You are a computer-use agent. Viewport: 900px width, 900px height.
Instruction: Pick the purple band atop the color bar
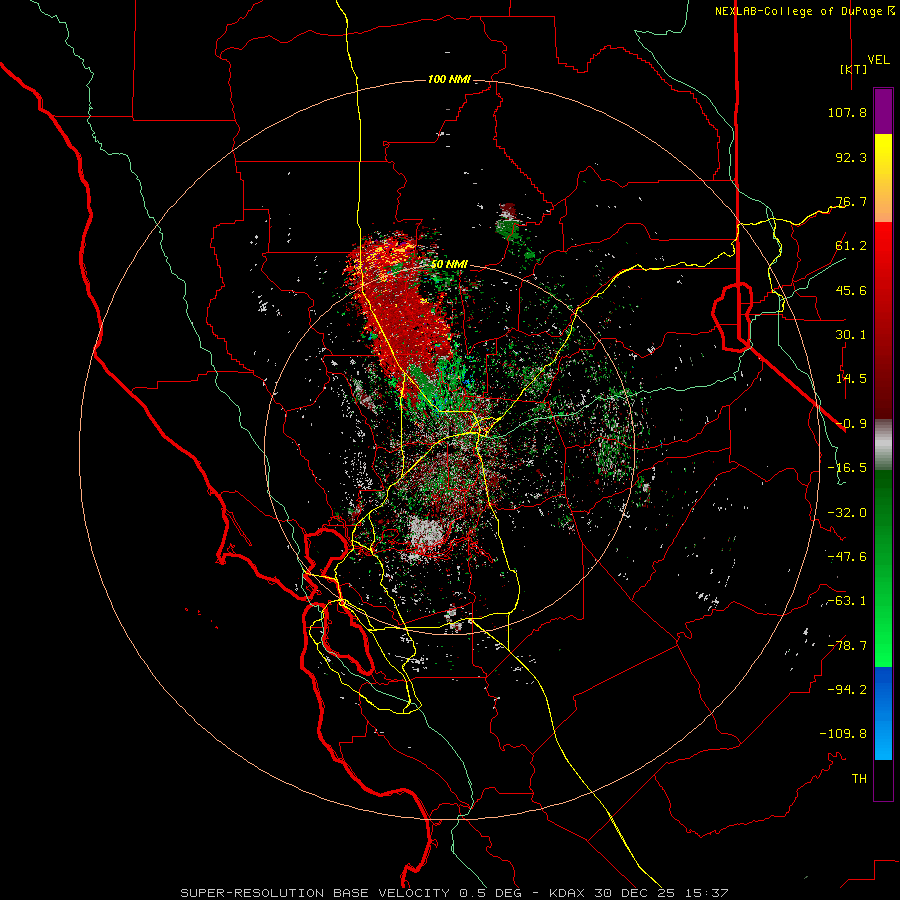click(x=883, y=111)
